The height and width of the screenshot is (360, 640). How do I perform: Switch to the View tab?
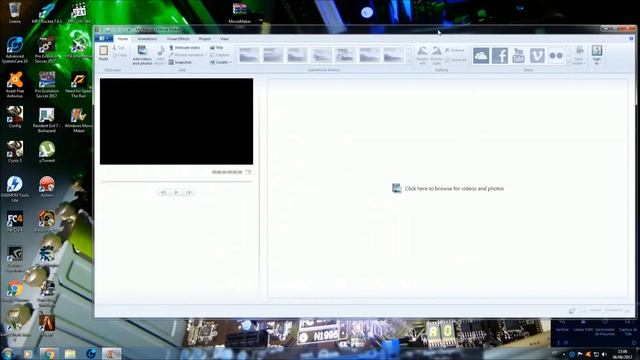click(x=224, y=39)
